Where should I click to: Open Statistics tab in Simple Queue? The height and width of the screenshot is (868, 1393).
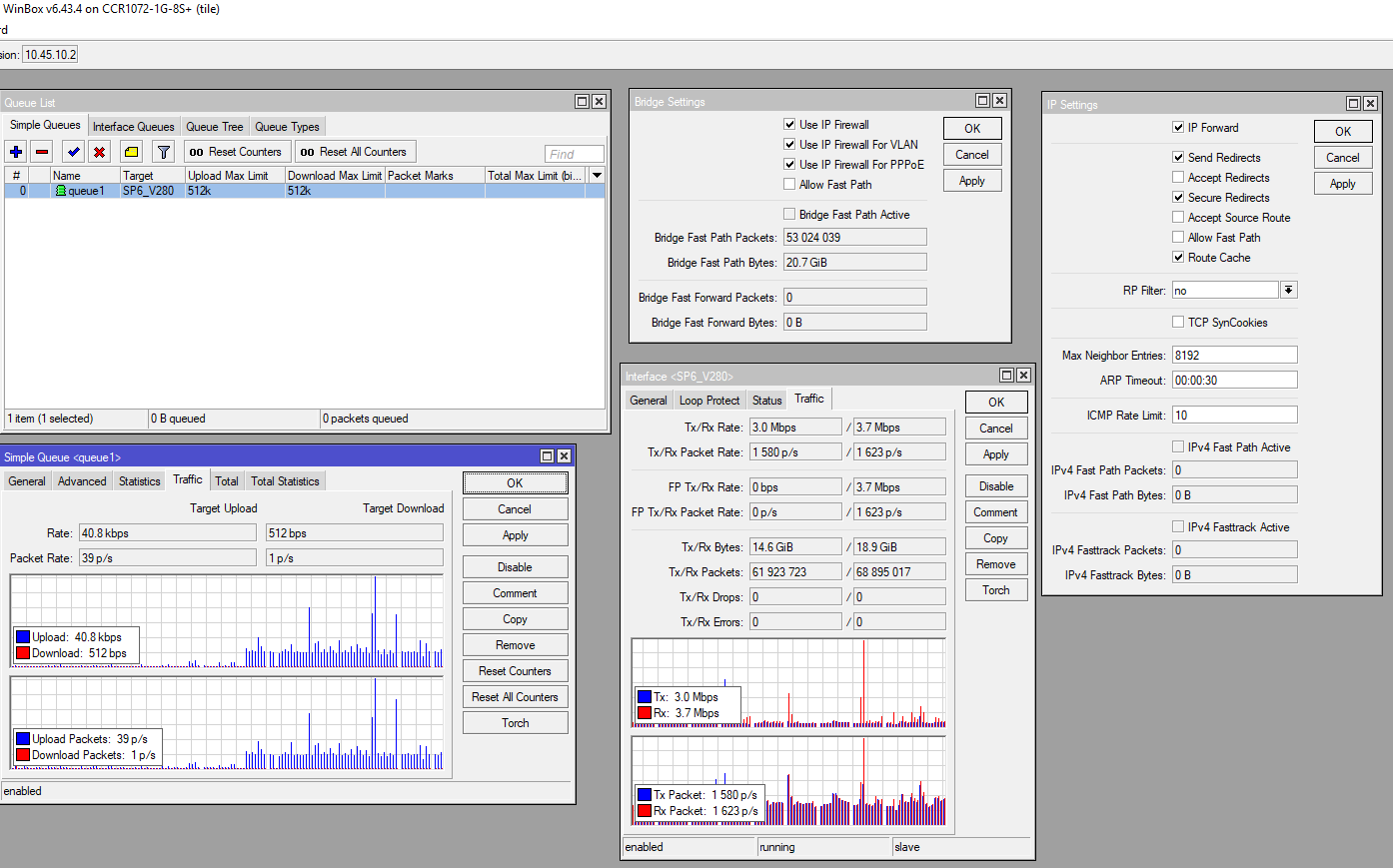[x=140, y=481]
